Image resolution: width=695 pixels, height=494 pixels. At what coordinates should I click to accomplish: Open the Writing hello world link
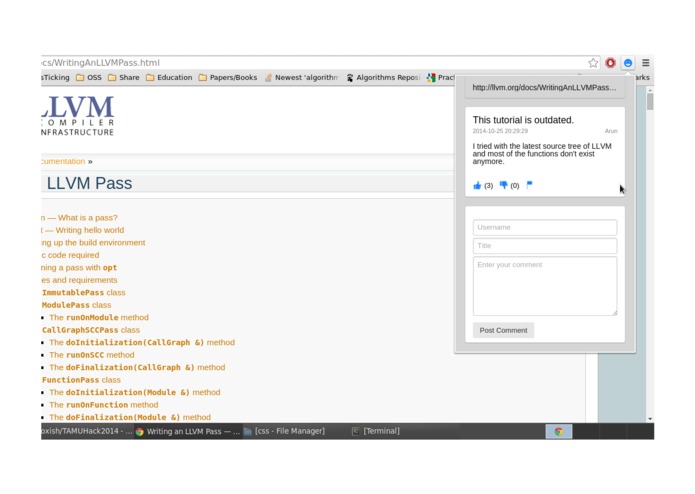coord(83,230)
